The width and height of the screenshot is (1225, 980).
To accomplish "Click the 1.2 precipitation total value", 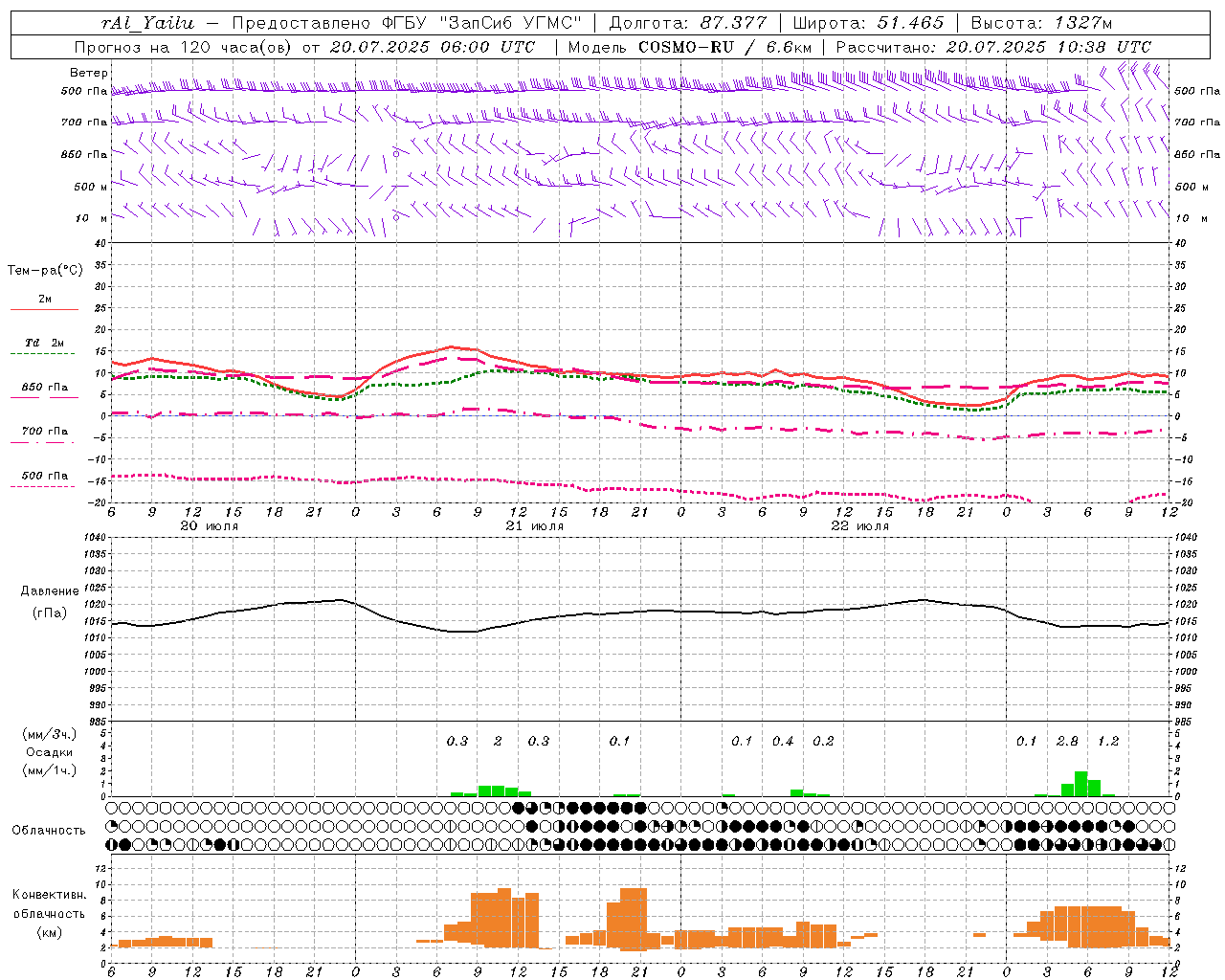I will (x=1108, y=742).
